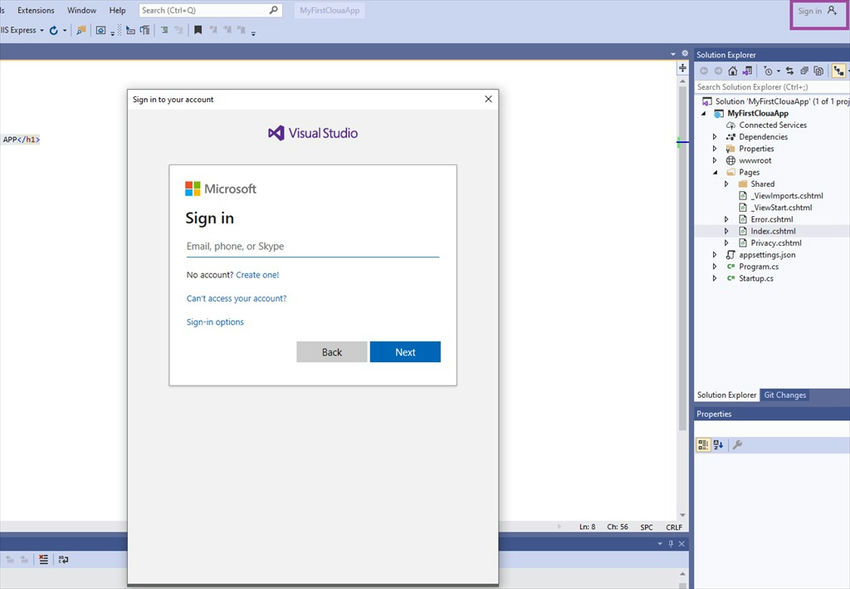Viewport: 850px width, 589px height.
Task: Click the Create one! link
Action: click(257, 274)
